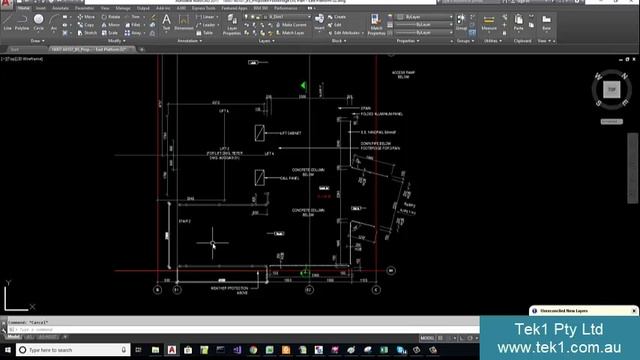Expand the Block panel
This screenshot has width=640, height=360.
[339, 41]
